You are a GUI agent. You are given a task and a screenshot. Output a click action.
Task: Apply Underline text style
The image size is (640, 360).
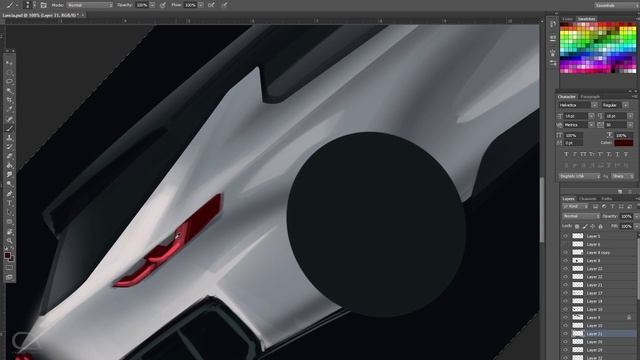[x=617, y=154]
